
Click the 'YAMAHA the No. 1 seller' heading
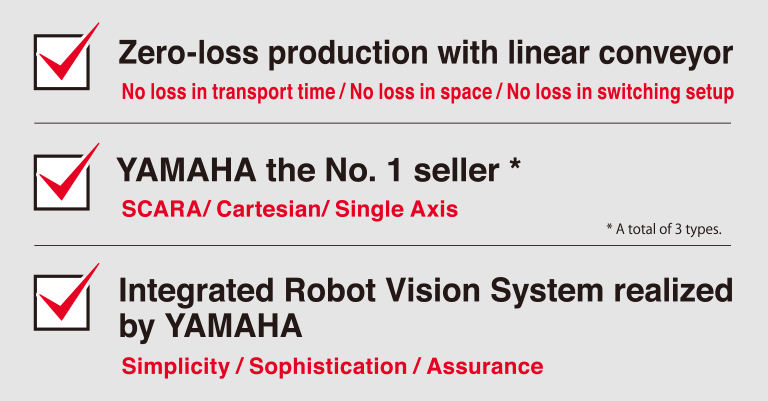308,170
